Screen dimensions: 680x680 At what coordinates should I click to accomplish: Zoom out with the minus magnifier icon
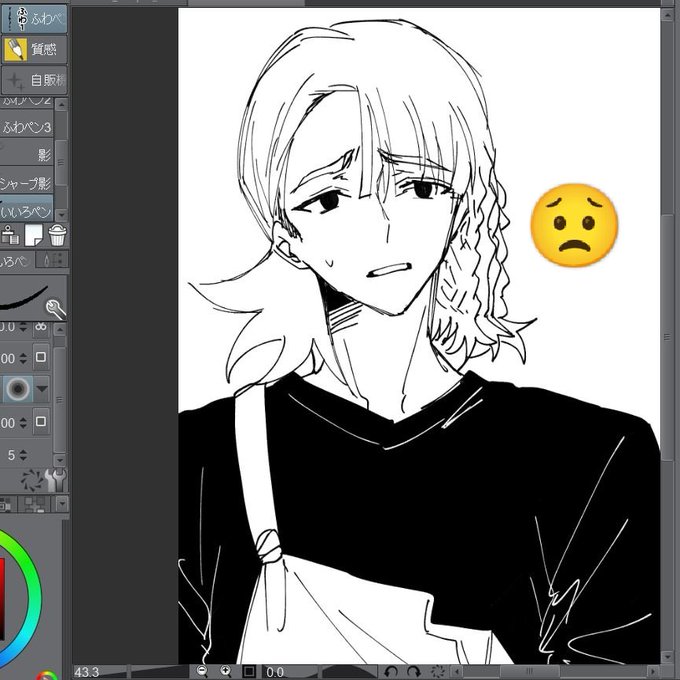tap(202, 671)
